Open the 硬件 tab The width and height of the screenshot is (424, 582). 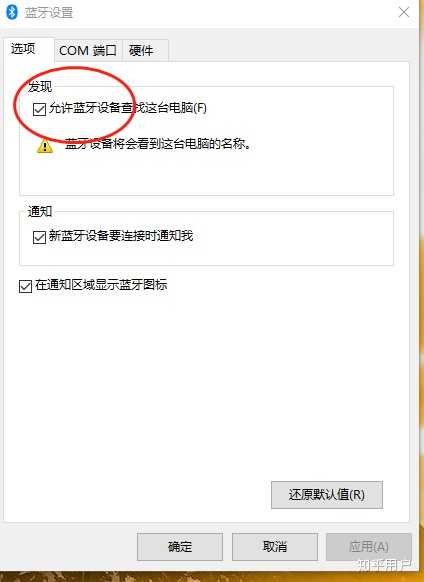[x=145, y=50]
